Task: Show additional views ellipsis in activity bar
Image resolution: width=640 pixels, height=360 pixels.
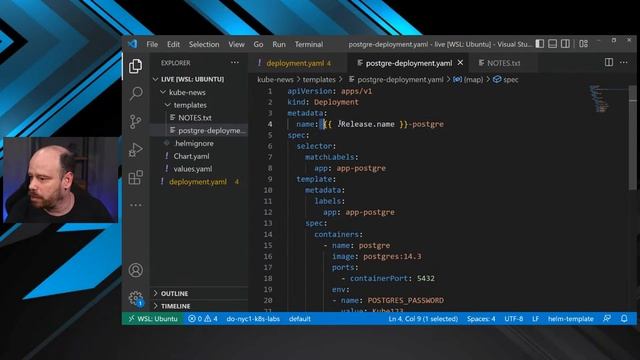Action: point(136,205)
